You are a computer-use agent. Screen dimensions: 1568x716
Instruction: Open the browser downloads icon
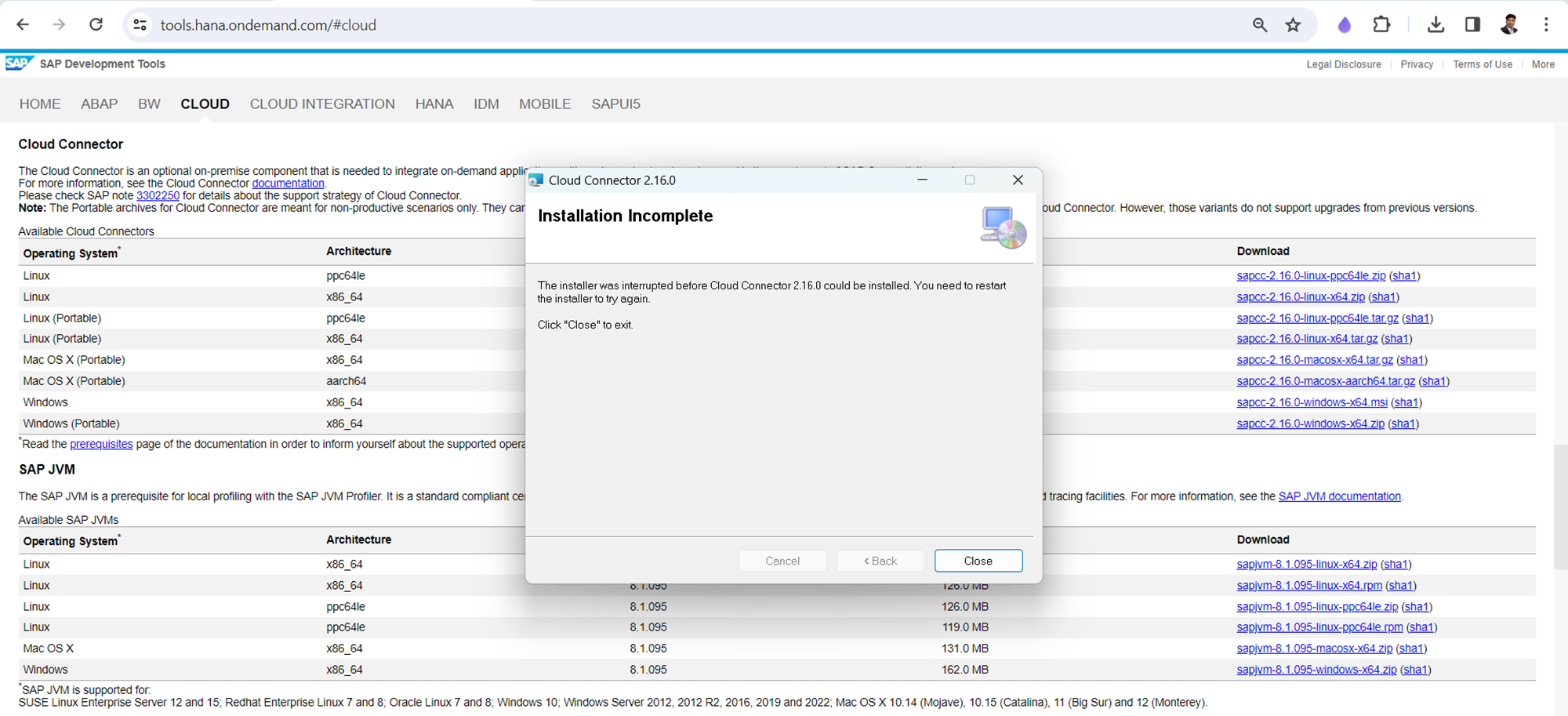point(1436,25)
